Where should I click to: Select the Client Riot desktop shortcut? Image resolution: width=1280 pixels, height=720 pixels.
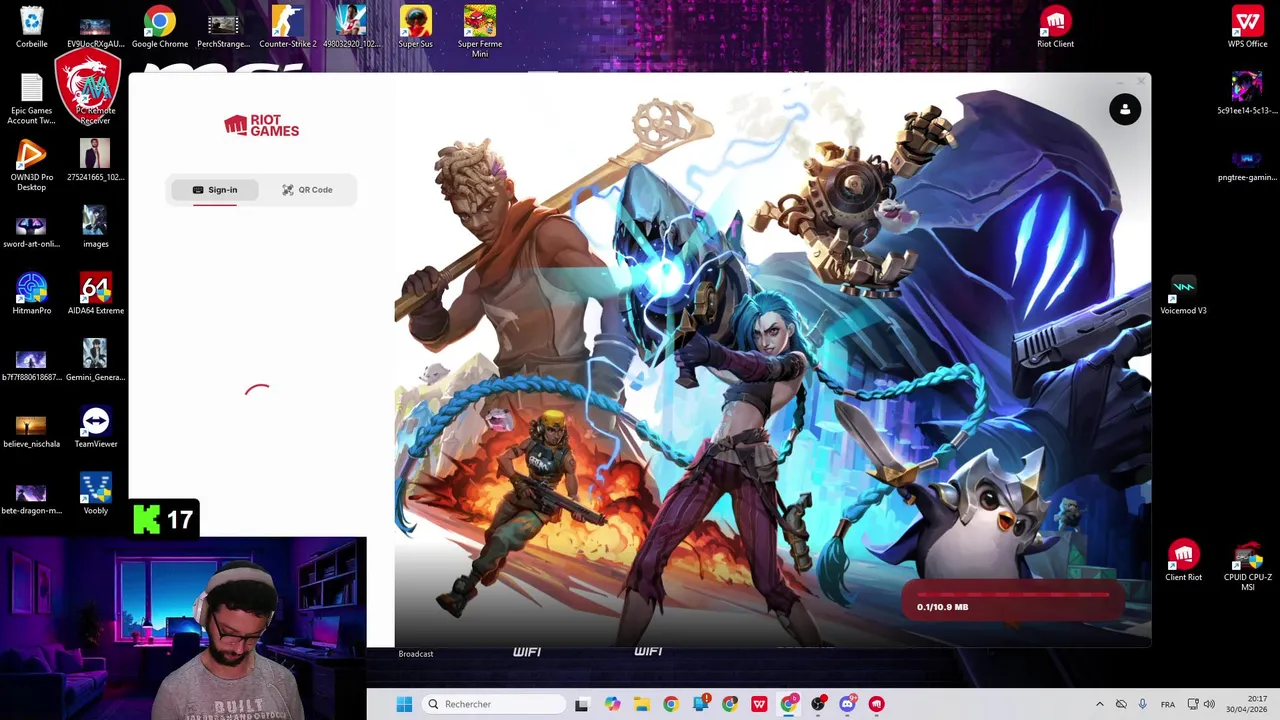[x=1183, y=561]
